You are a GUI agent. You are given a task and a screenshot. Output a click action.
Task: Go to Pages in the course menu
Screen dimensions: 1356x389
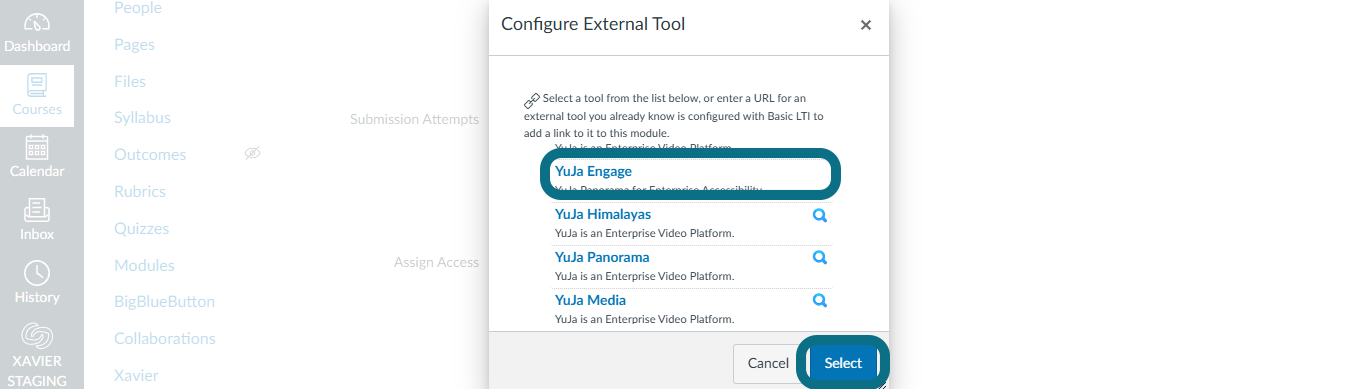[134, 45]
